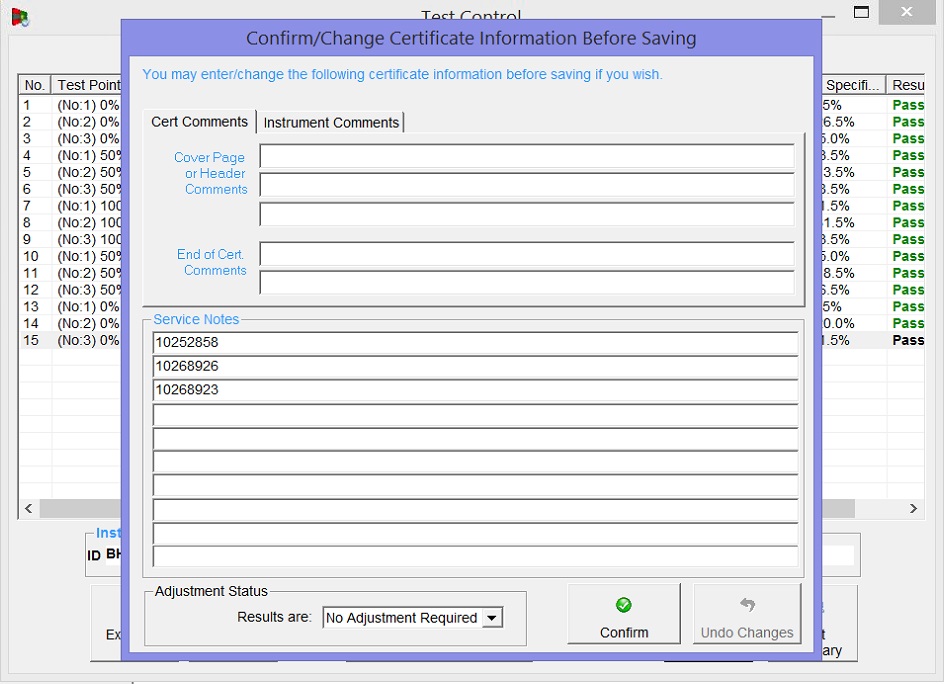Open the Adjustment Status dropdown arrow
The width and height of the screenshot is (944, 684).
491,618
